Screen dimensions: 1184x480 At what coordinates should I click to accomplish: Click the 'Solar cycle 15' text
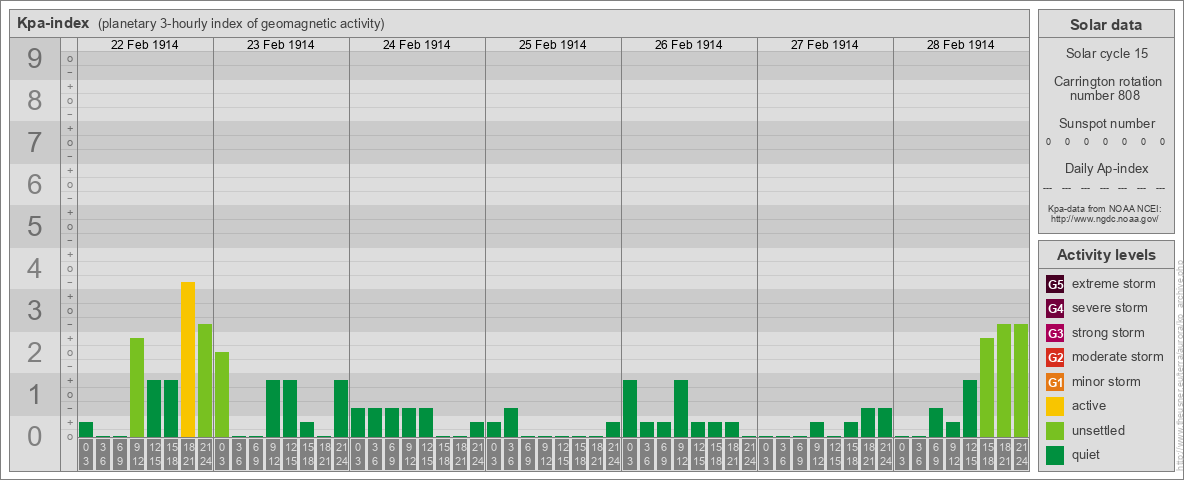[1106, 54]
